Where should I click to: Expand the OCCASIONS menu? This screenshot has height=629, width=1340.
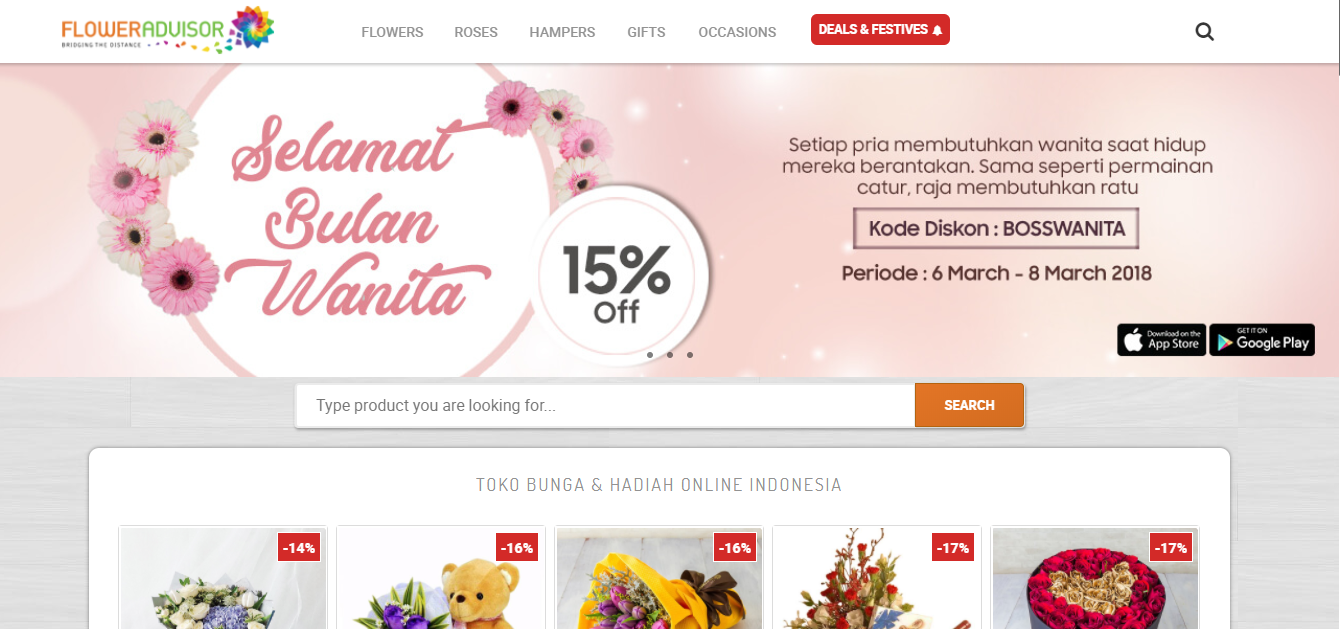tap(737, 32)
